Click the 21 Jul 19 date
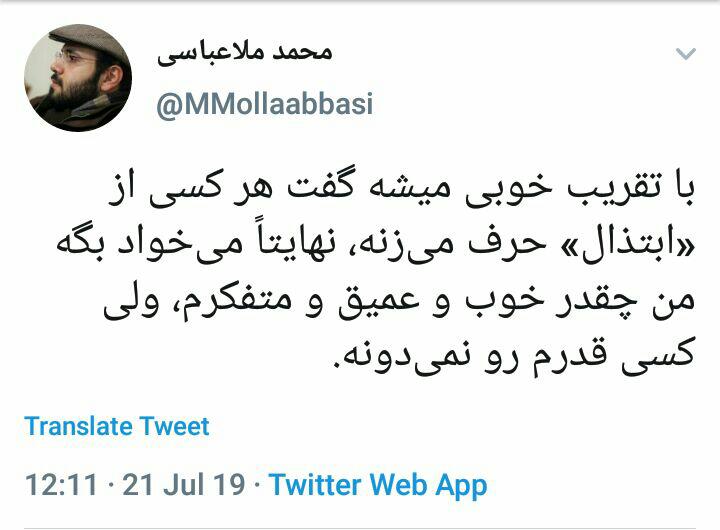The height and width of the screenshot is (530, 720). [184, 485]
